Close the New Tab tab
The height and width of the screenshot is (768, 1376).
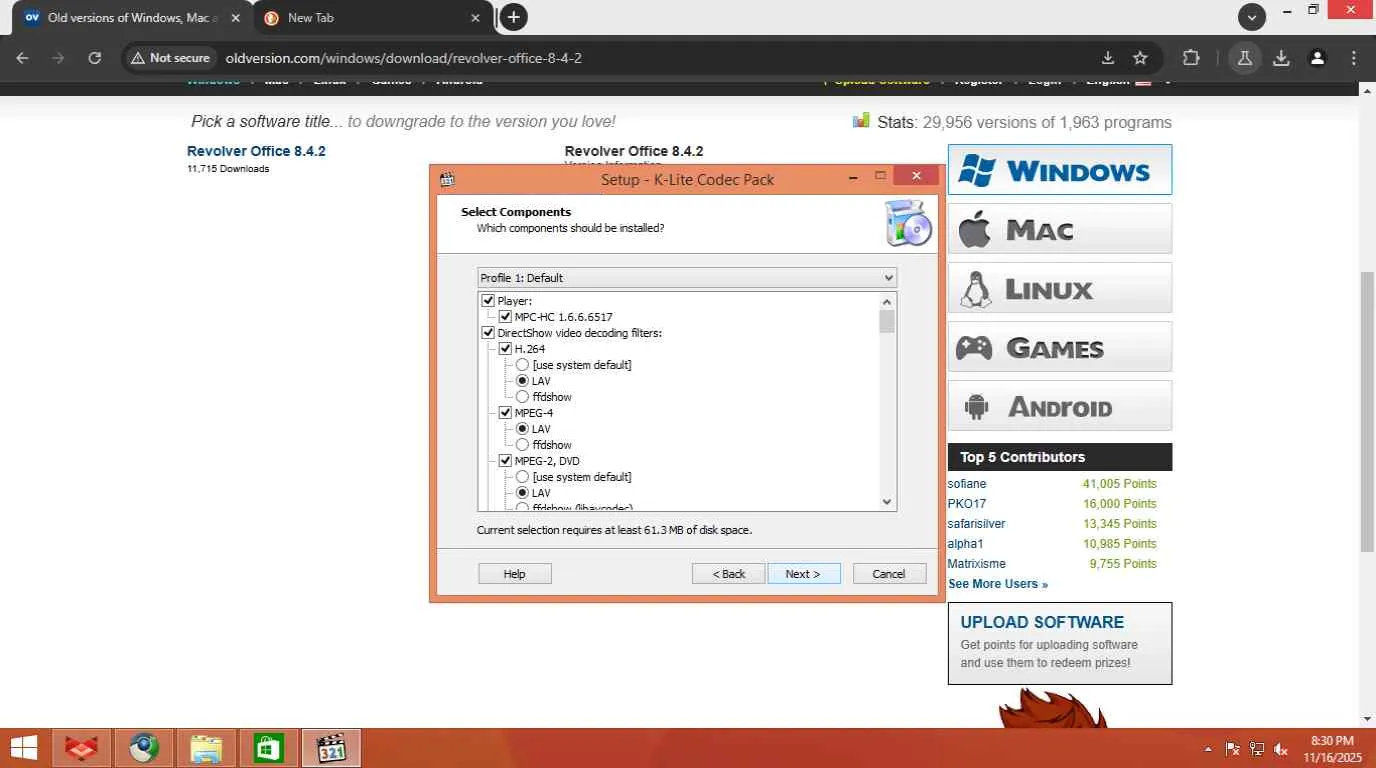pyautogui.click(x=477, y=18)
